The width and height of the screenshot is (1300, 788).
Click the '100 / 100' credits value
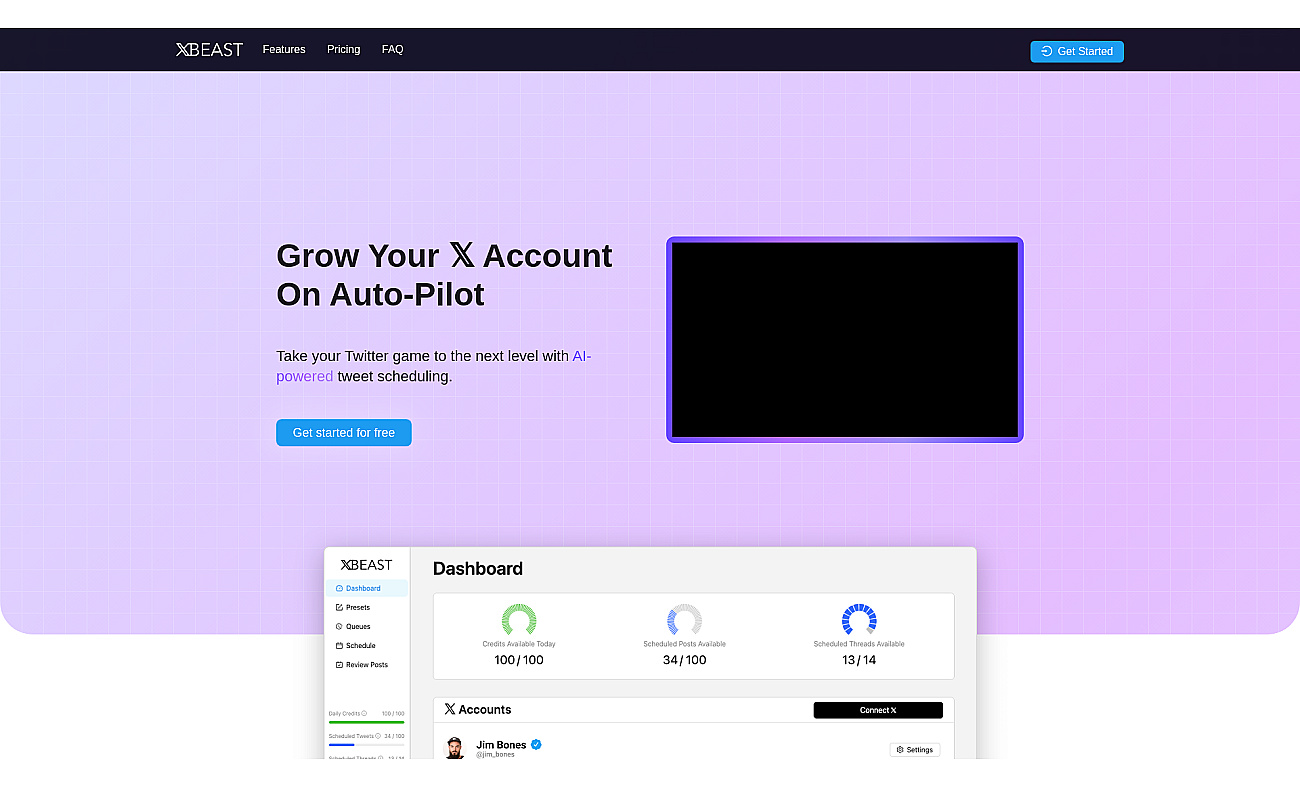[x=519, y=660]
